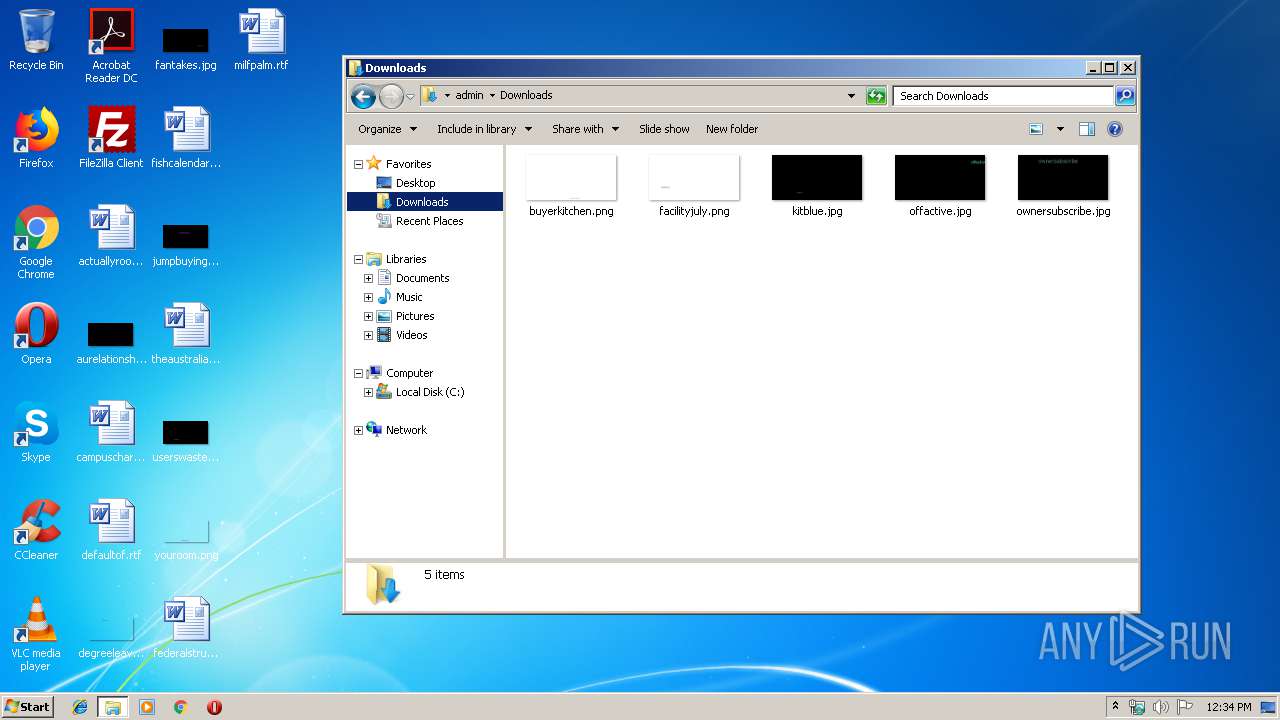The width and height of the screenshot is (1280, 720).
Task: Launch Opera from the desktop
Action: 36,334
